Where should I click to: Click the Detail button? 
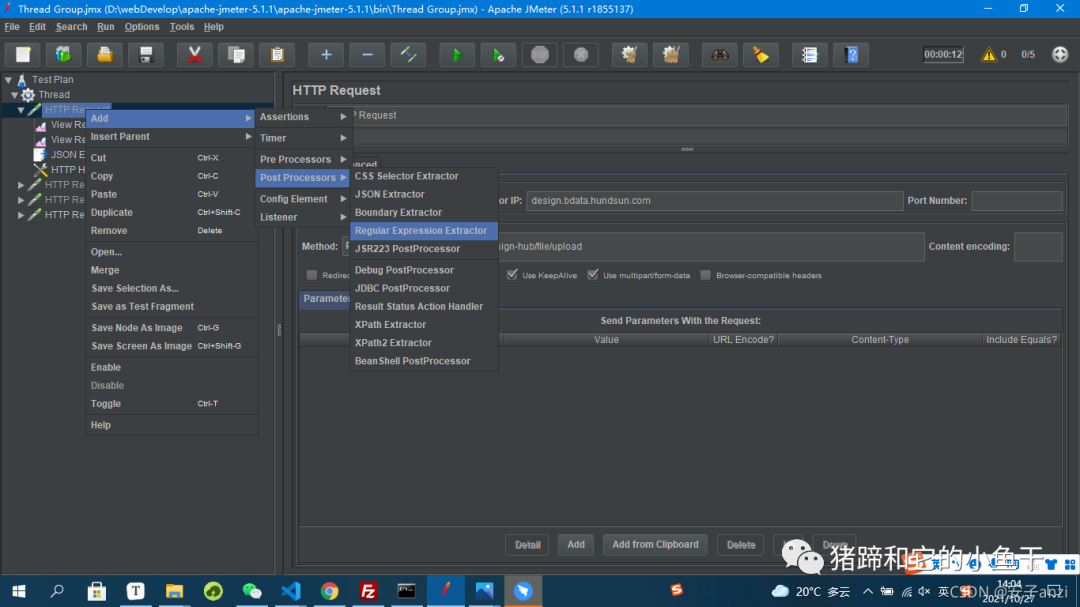[527, 544]
